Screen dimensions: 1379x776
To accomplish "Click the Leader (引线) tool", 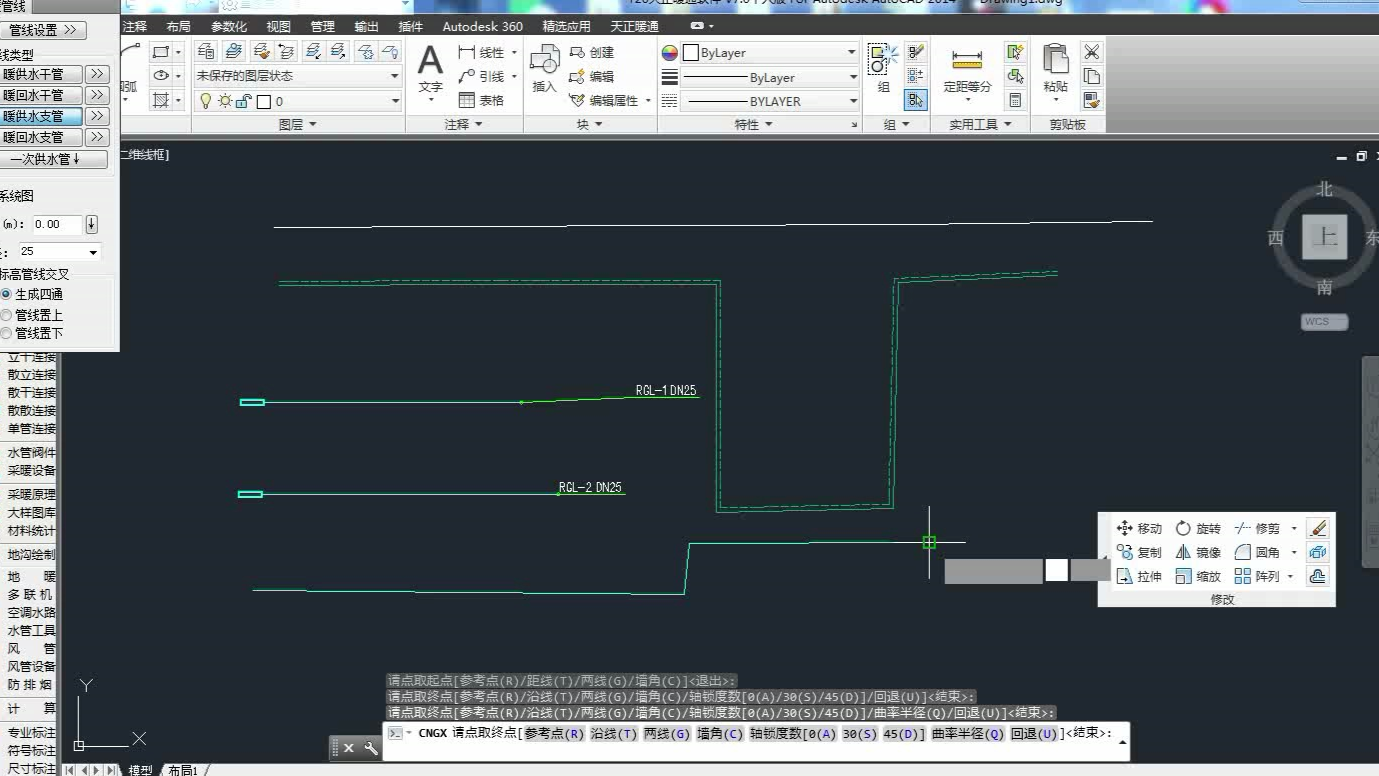I will 482,76.
